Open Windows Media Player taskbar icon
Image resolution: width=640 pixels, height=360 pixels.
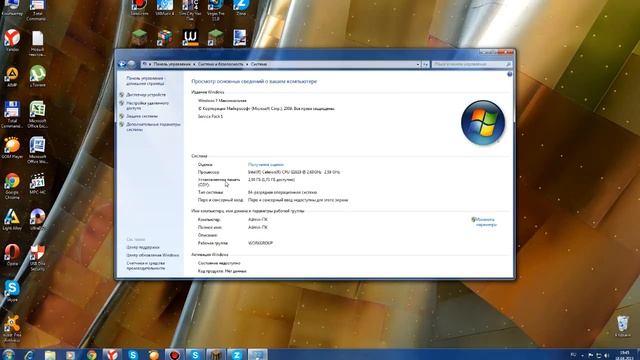pyautogui.click(x=71, y=355)
